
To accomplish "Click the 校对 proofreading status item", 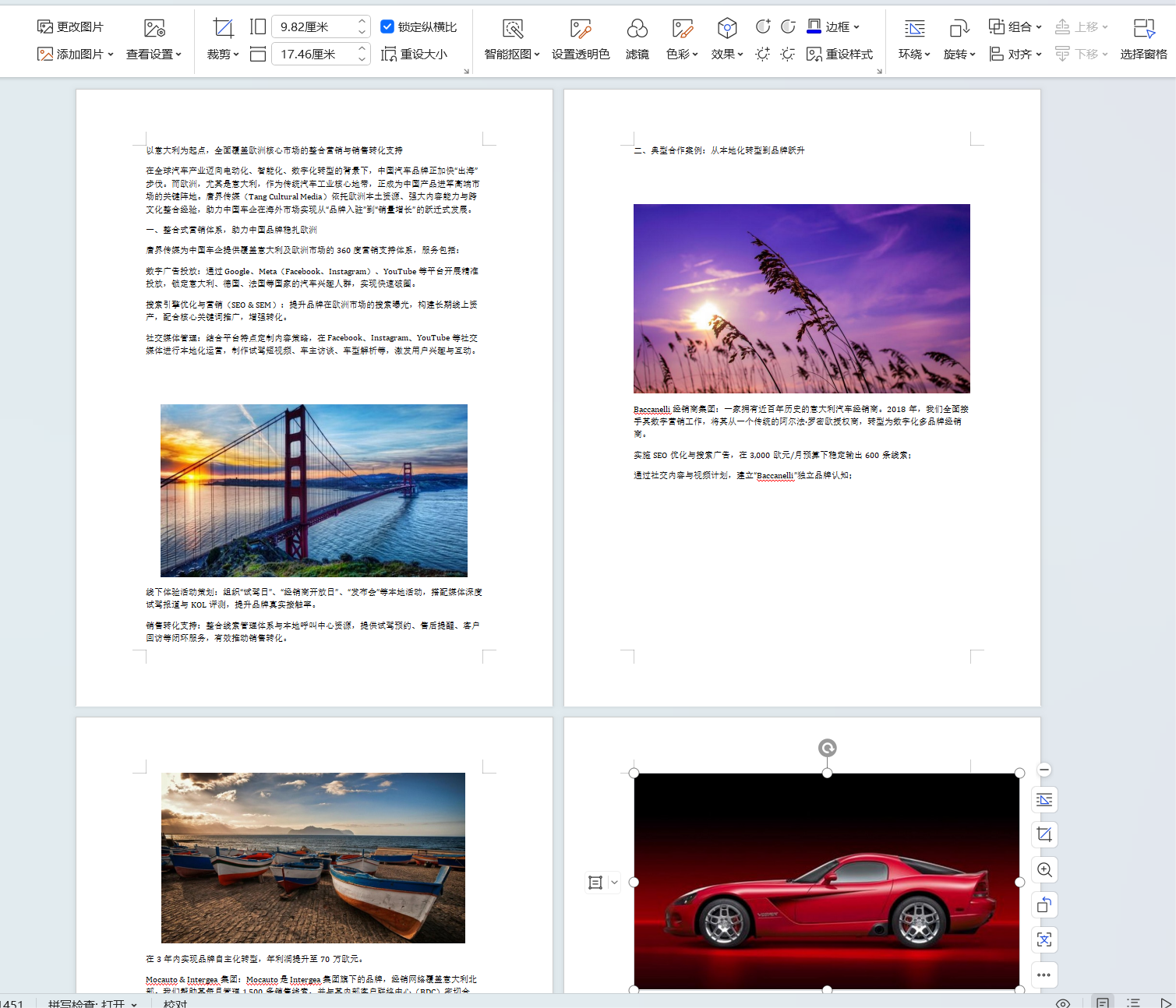I will pos(175,1003).
